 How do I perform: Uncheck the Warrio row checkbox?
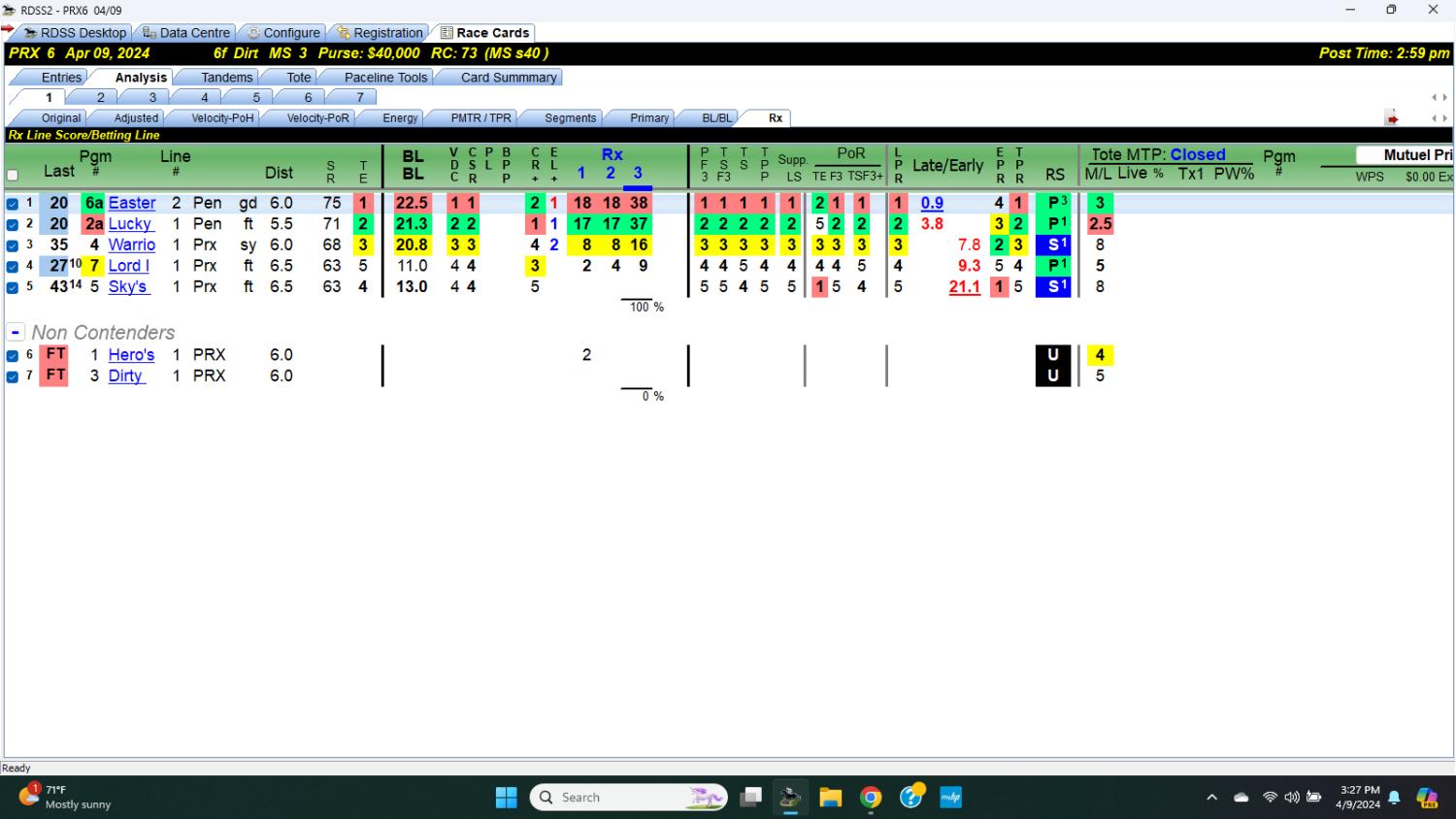pyautogui.click(x=13, y=246)
